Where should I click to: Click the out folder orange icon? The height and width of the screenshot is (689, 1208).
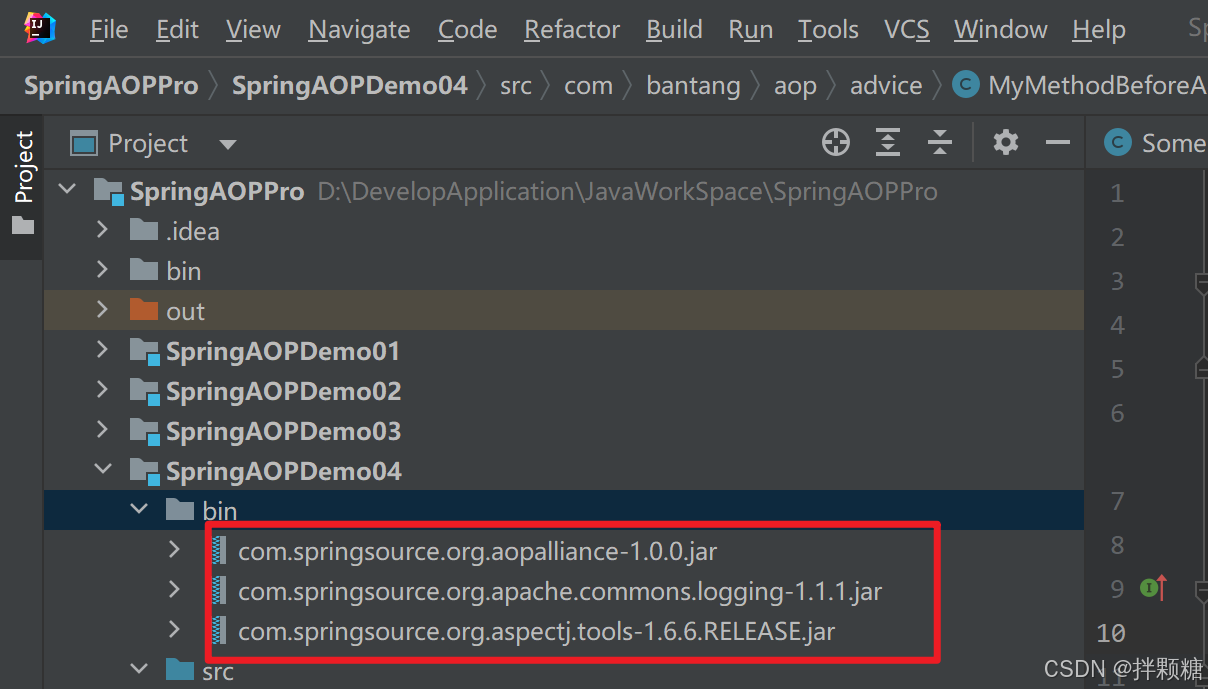click(x=144, y=309)
